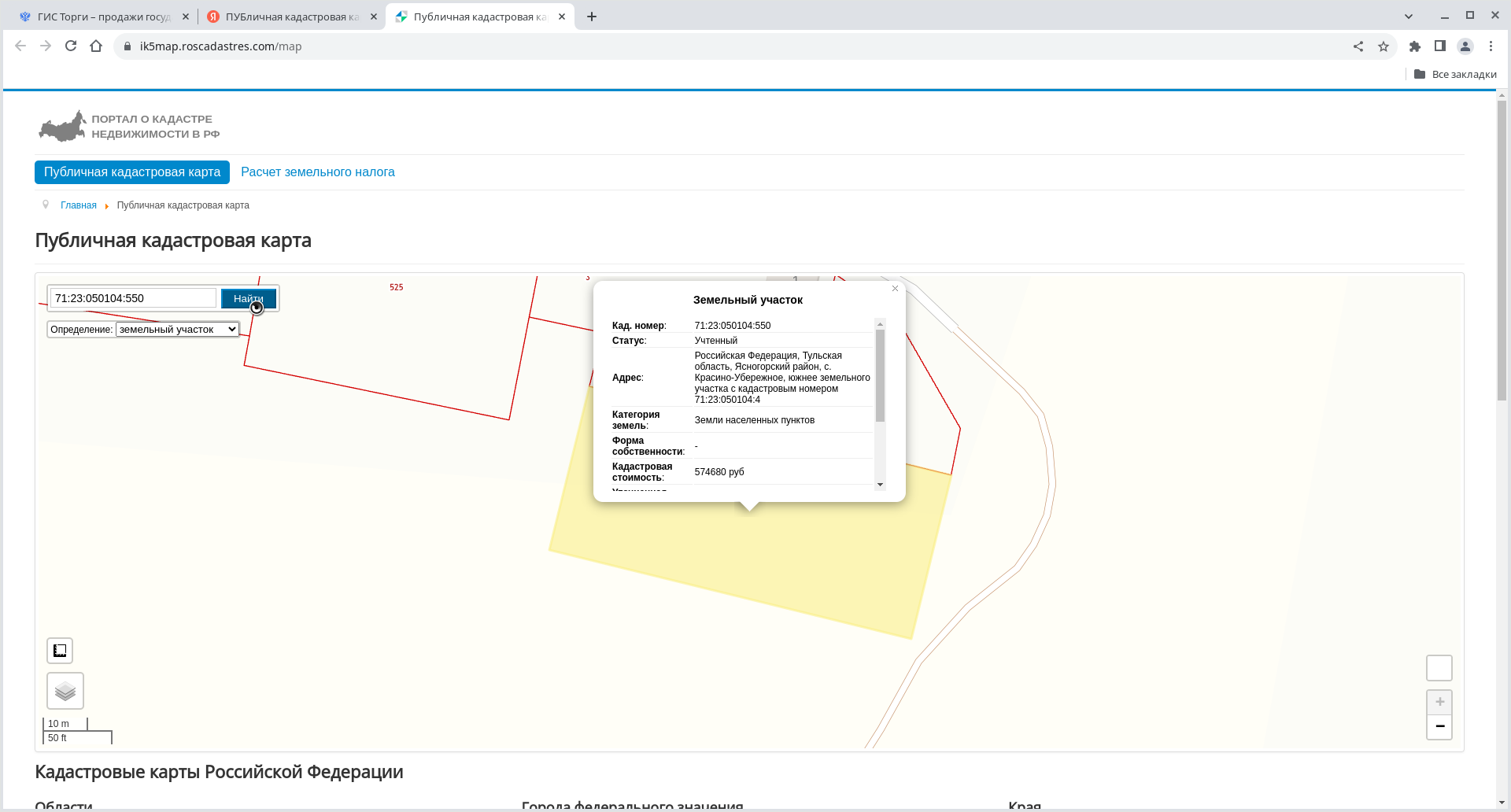This screenshot has width=1511, height=812.
Task: Follow the Главная breadcrumb link
Action: pos(79,205)
